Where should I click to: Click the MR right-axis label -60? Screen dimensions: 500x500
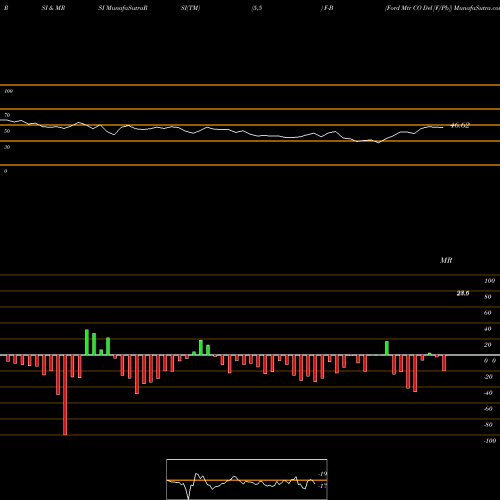[488, 409]
